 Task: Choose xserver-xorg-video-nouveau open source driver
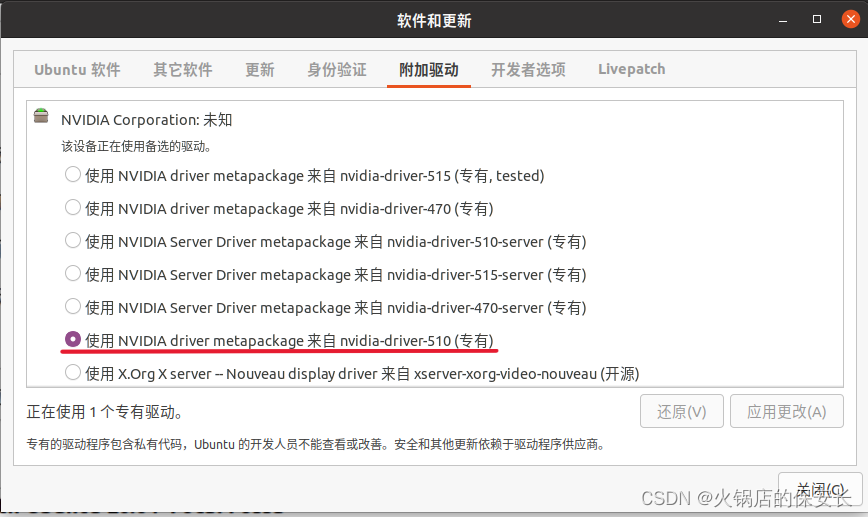(x=73, y=372)
